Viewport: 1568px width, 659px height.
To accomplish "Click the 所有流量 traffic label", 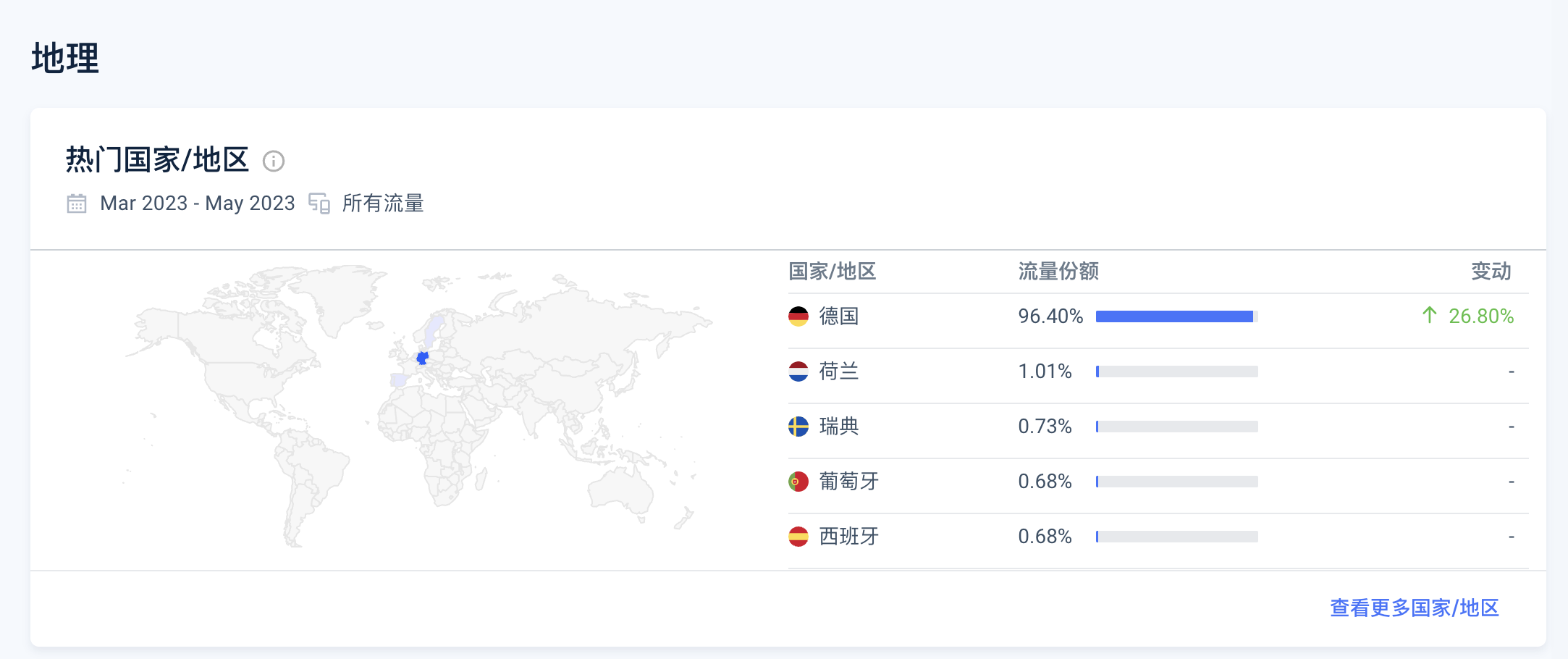I will [x=382, y=203].
